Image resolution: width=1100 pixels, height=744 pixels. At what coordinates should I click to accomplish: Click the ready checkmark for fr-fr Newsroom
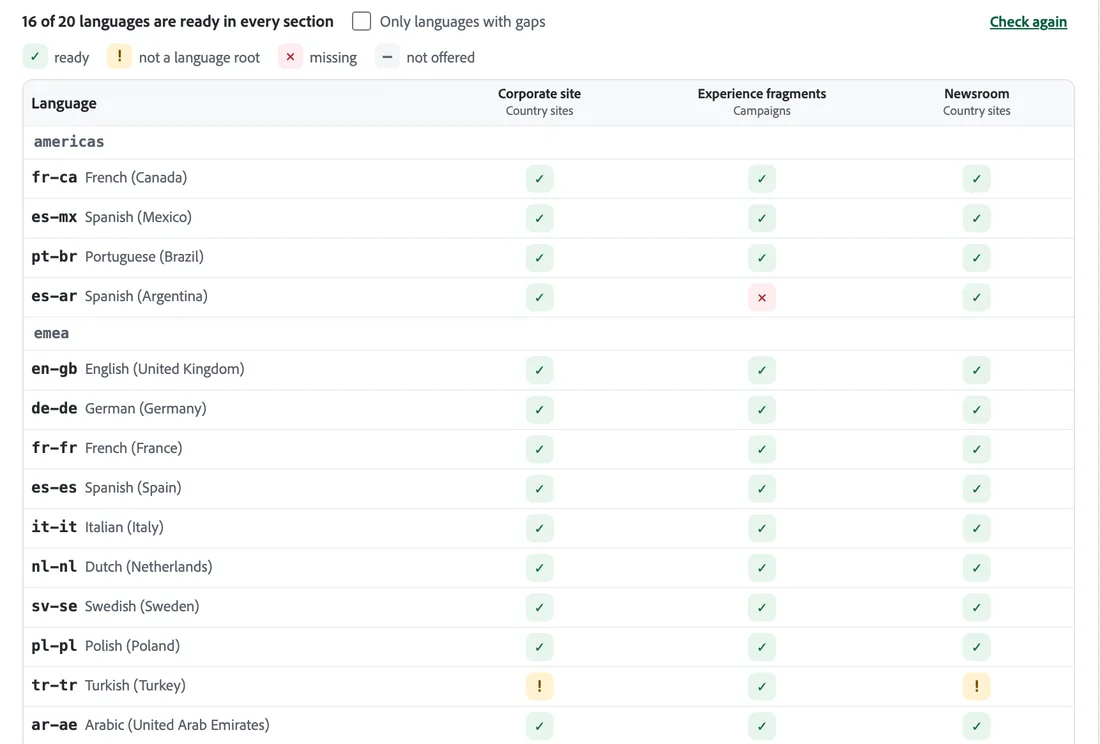coord(977,449)
